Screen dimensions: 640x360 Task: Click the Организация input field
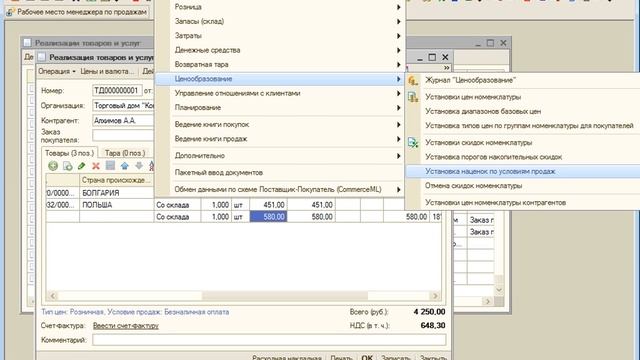[x=123, y=105]
